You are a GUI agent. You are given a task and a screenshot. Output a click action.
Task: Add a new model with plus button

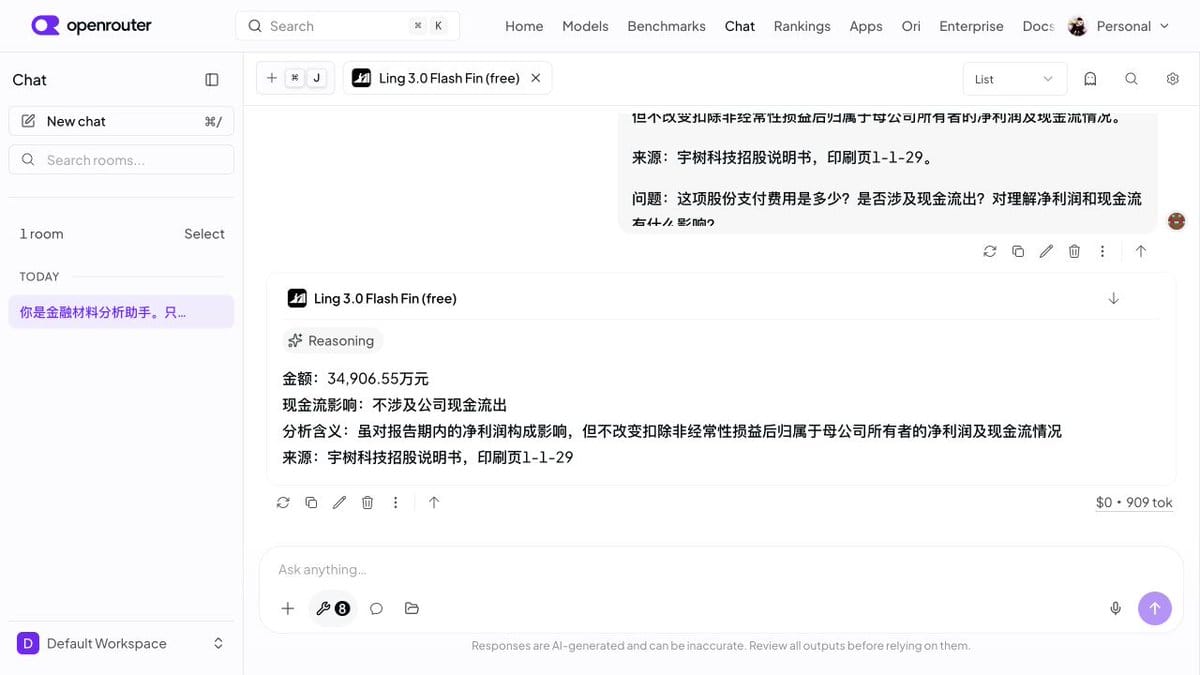click(x=272, y=78)
